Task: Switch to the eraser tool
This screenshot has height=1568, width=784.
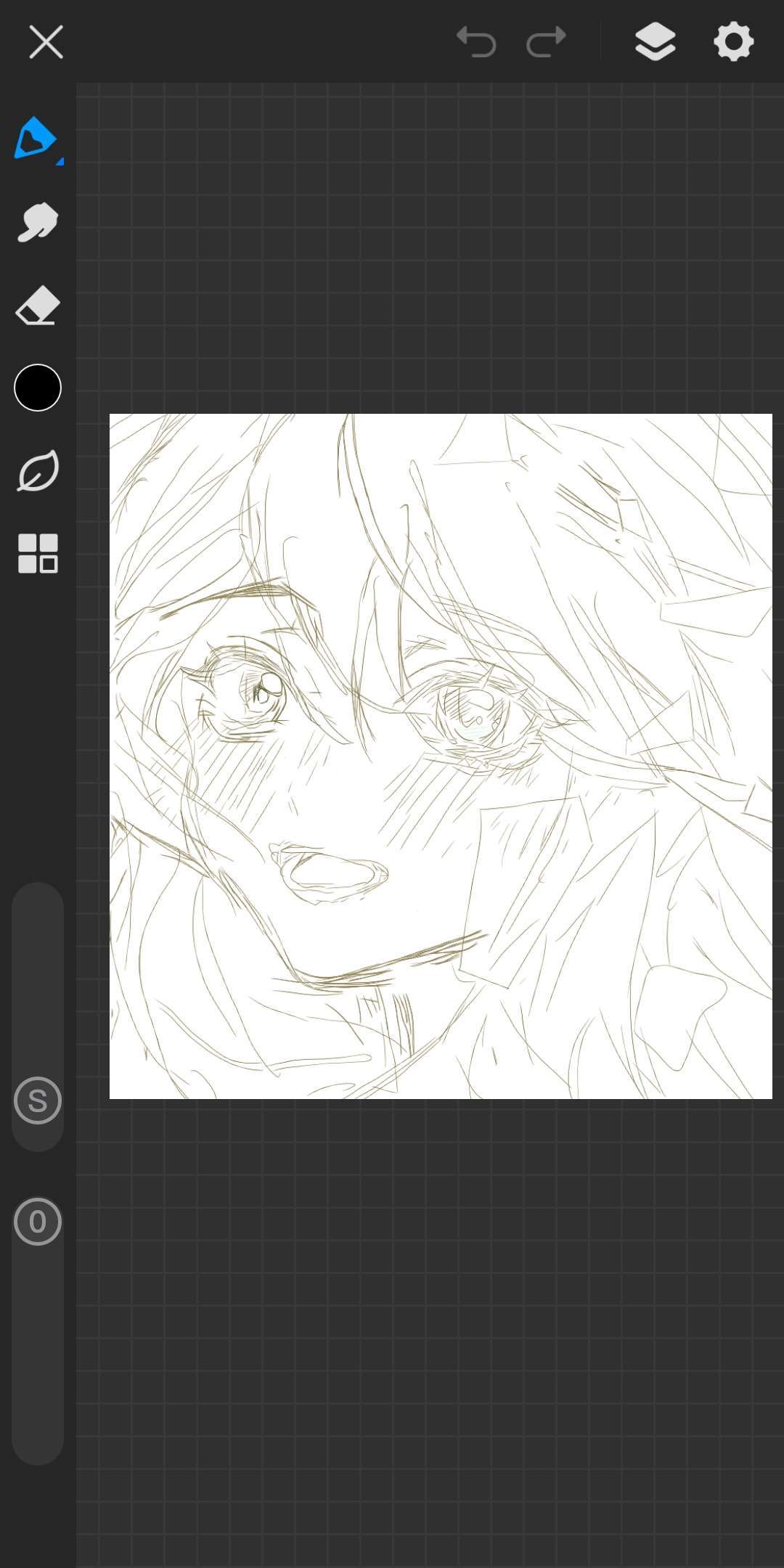Action: coord(37,305)
